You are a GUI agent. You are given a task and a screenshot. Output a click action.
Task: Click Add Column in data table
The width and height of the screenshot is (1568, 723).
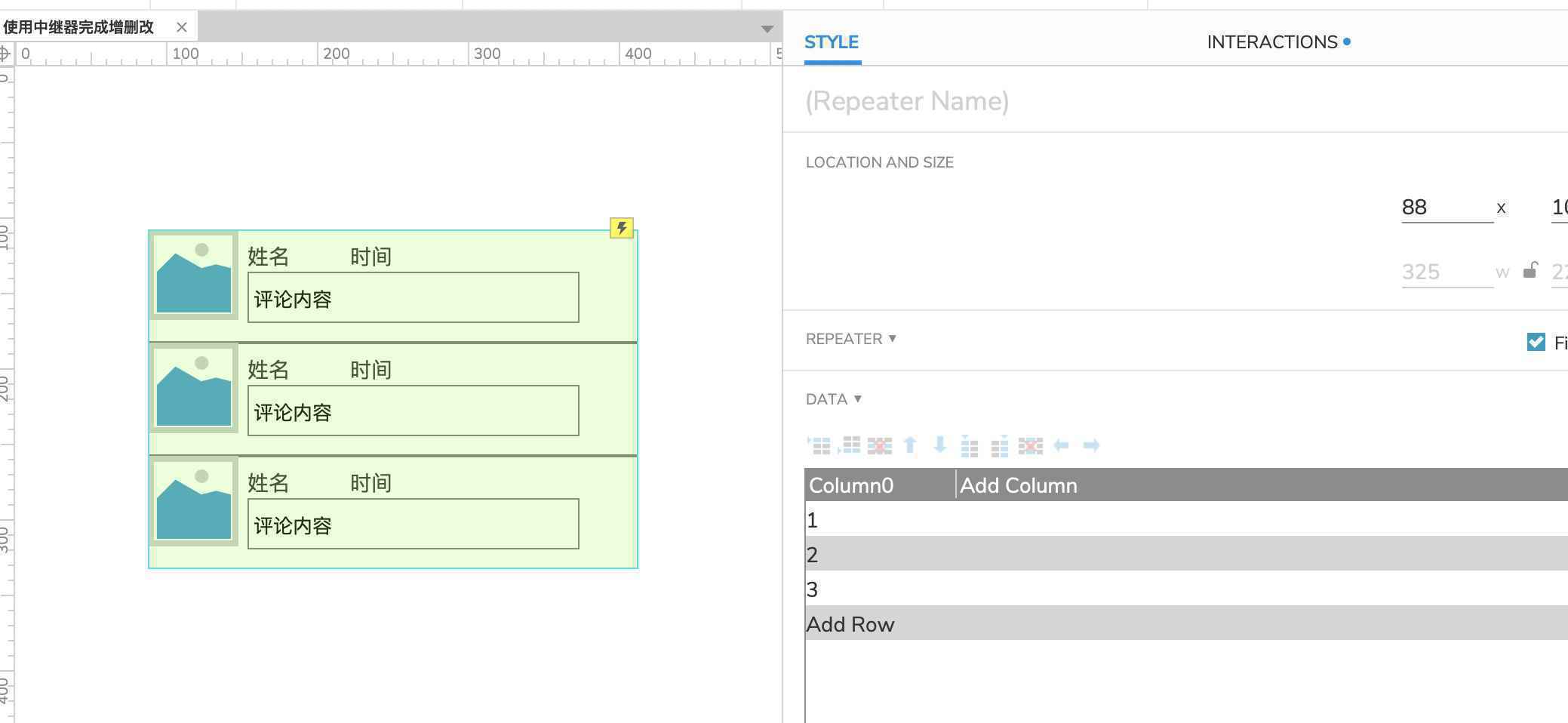(x=1018, y=485)
